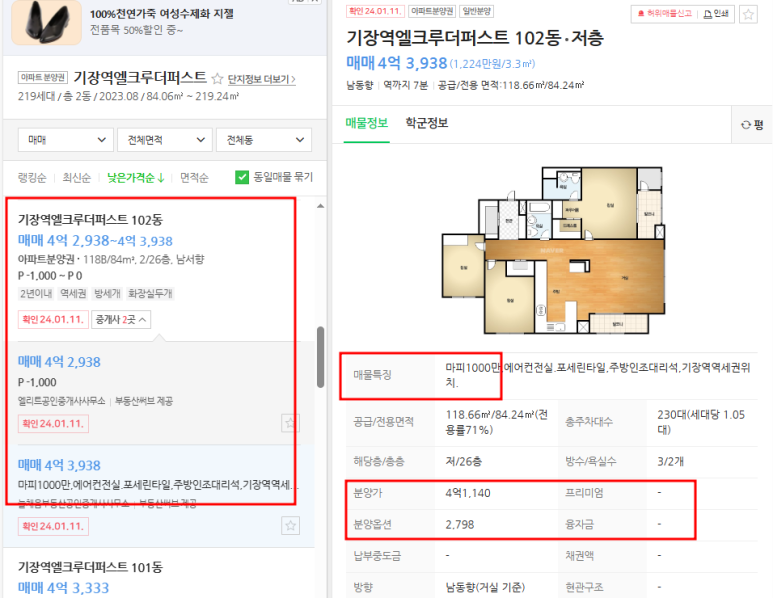Collapse the 중개사 2곳 expander
The image size is (773, 598).
coord(121,319)
